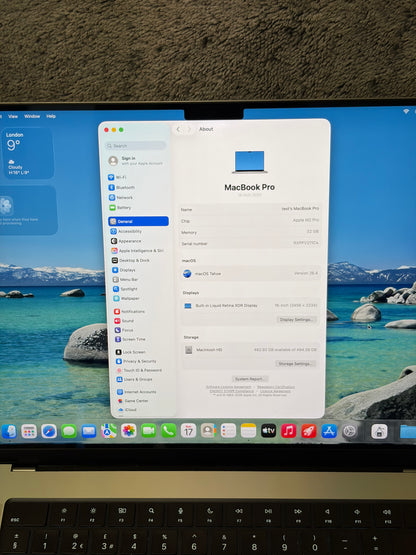Open Contacts from the Dock

(209, 431)
